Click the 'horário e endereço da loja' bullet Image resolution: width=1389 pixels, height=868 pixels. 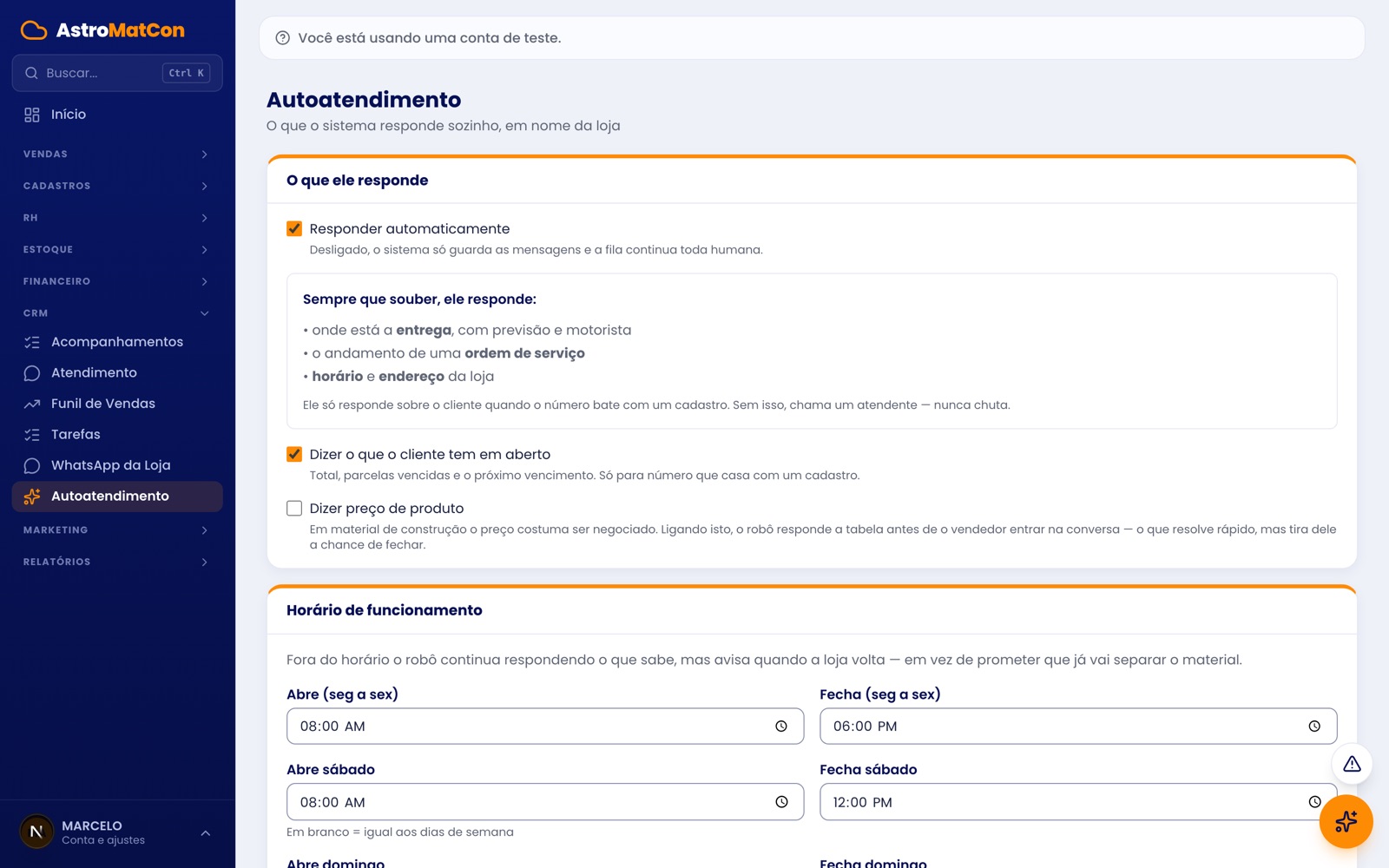tap(398, 377)
